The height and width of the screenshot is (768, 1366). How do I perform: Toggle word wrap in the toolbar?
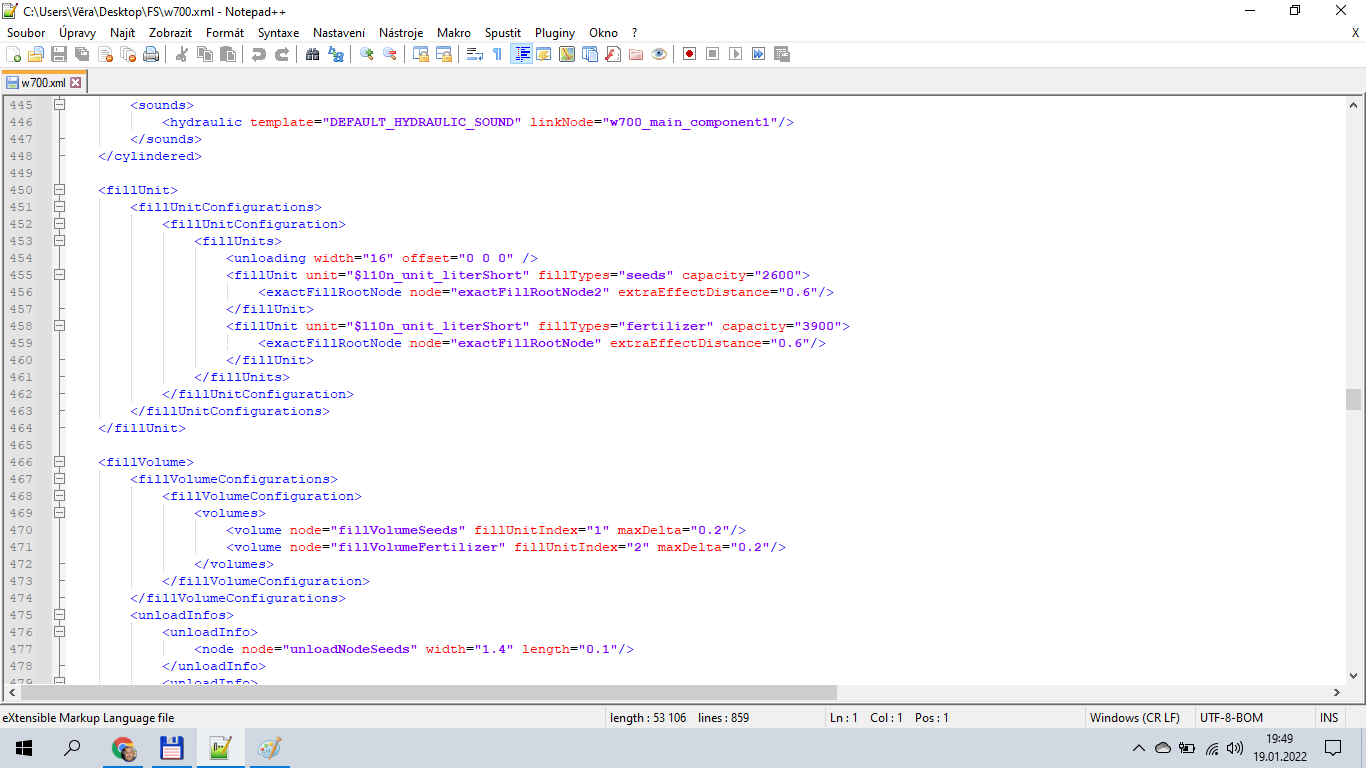475,54
